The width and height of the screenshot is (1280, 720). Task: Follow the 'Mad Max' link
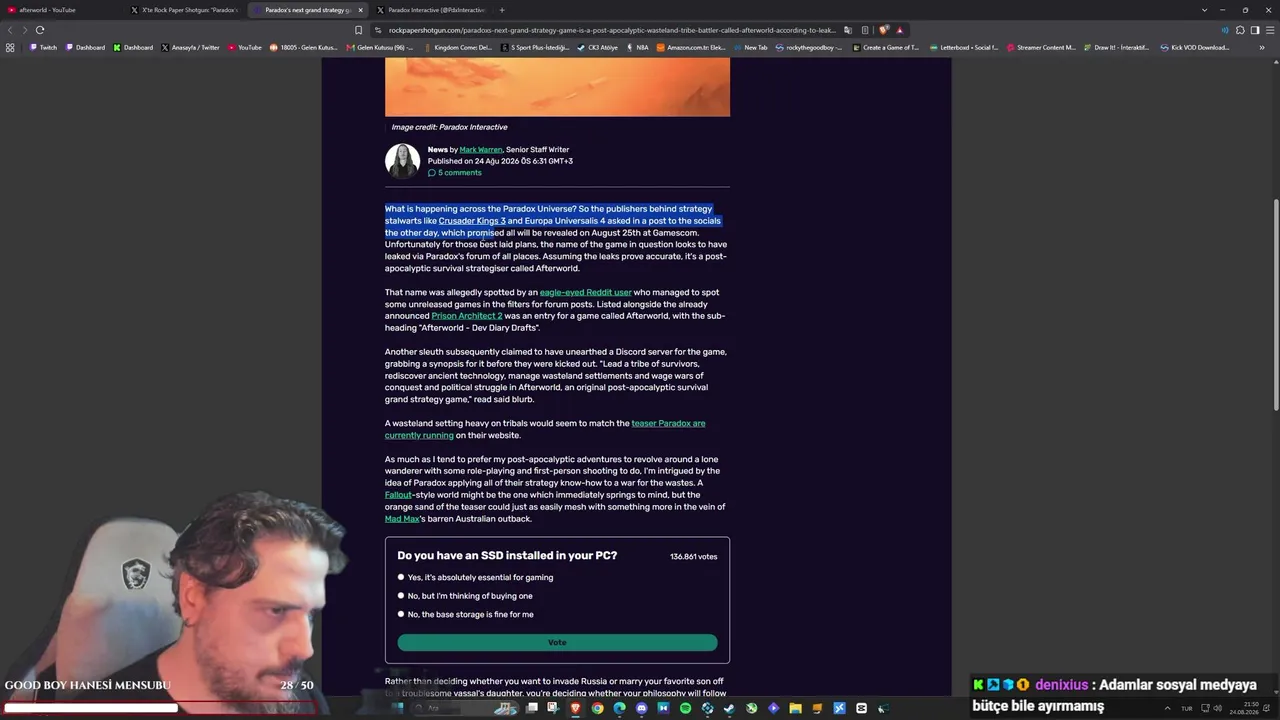(402, 519)
